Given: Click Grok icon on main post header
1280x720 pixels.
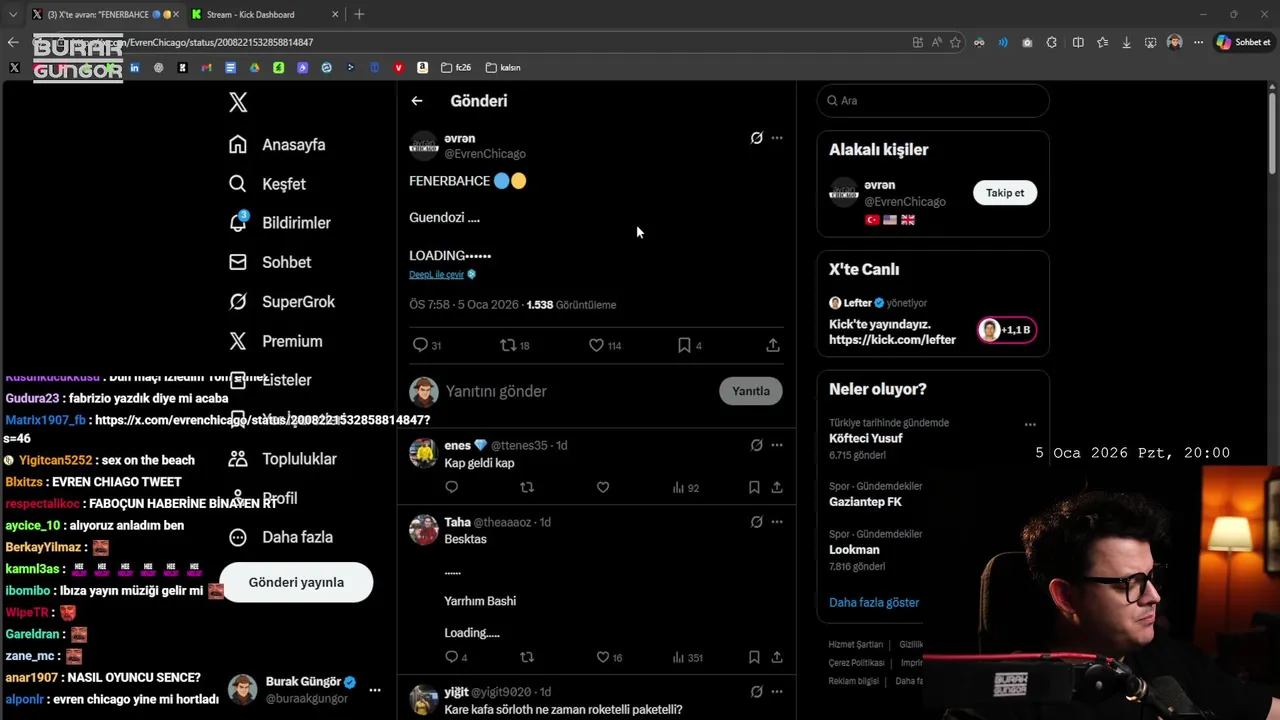Looking at the screenshot, I should (757, 138).
